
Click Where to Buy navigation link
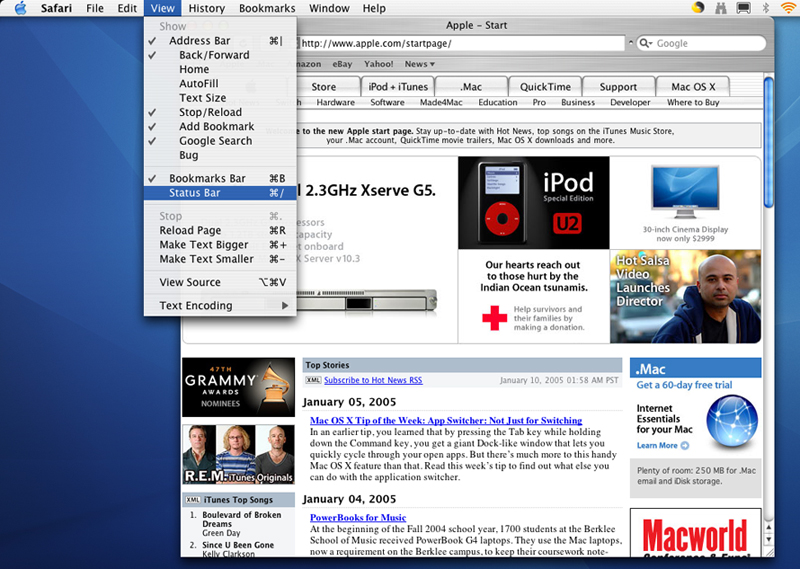693,102
